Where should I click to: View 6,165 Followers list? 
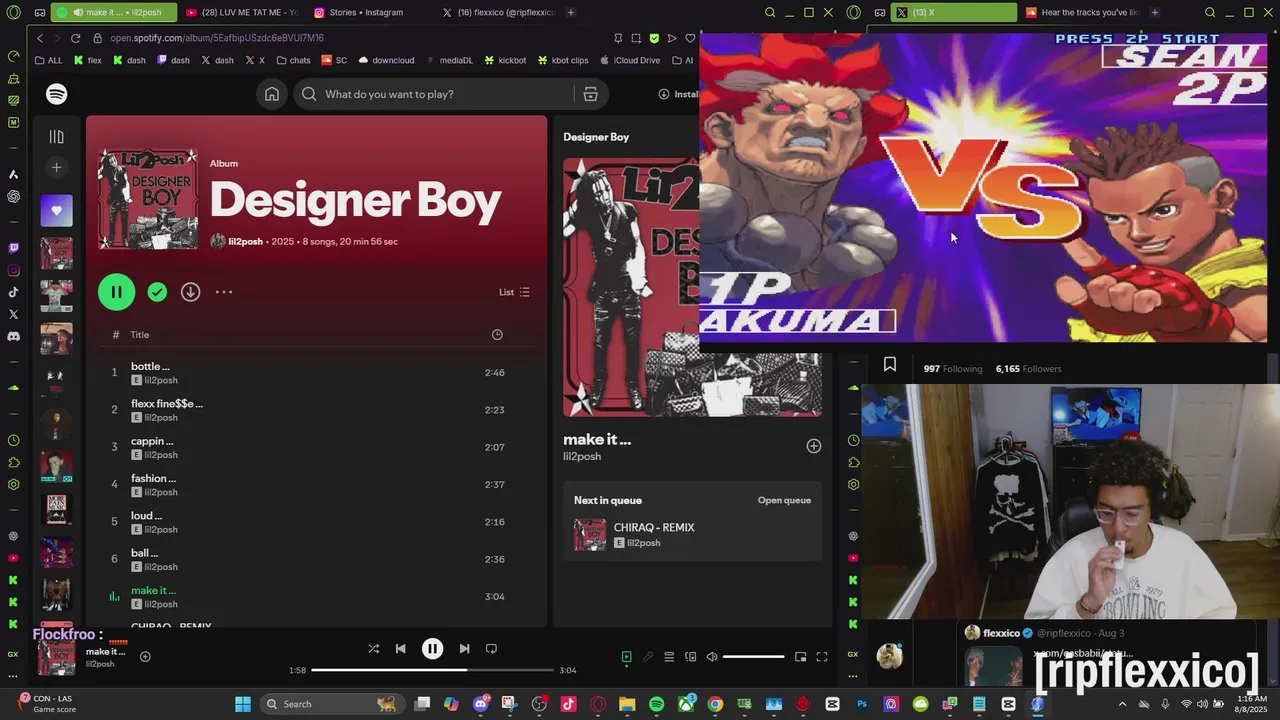(1028, 369)
